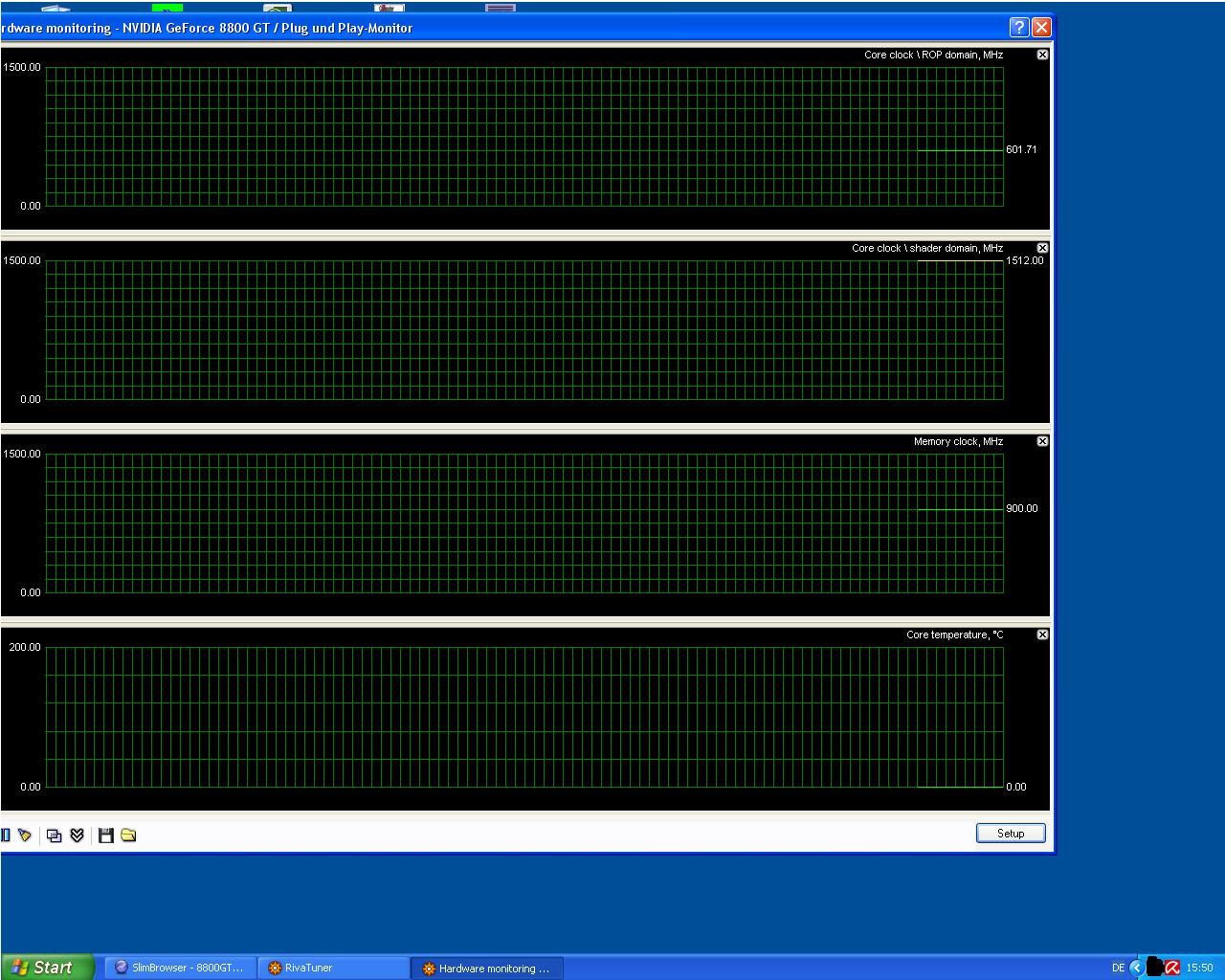This screenshot has width=1225, height=980.
Task: Click the yellow folder open icon
Action: pos(128,835)
